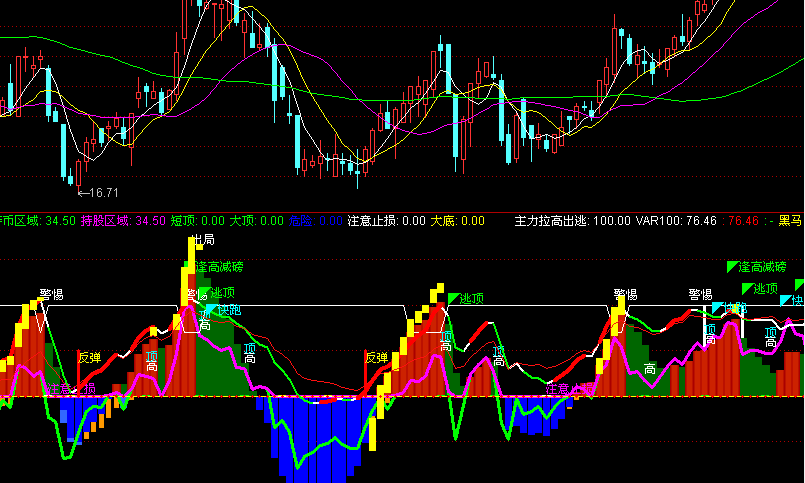Click the right magenta 注意止损 label
This screenshot has height=483, width=805.
569,389
